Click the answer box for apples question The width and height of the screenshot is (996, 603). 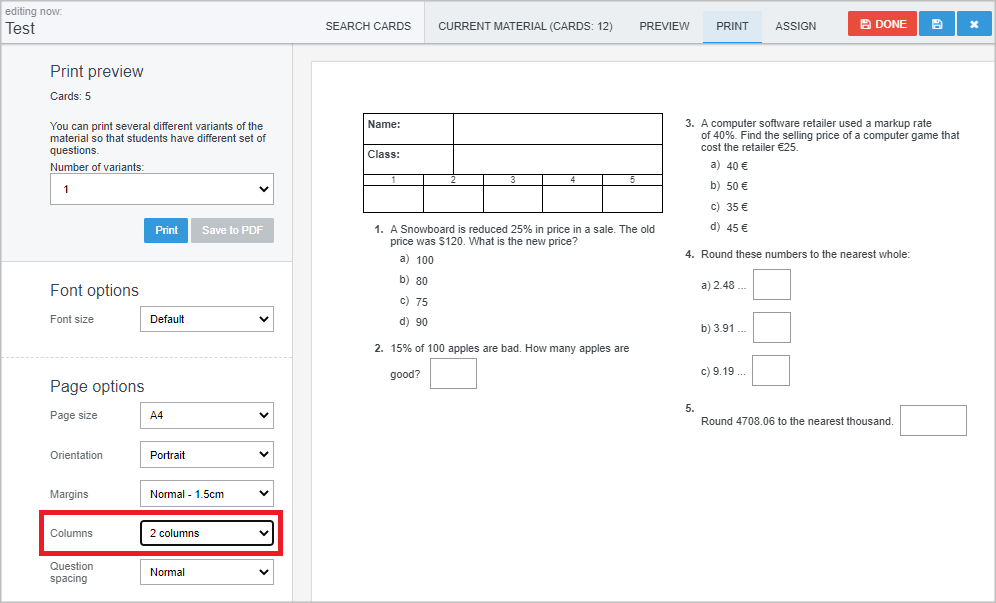pyautogui.click(x=453, y=374)
